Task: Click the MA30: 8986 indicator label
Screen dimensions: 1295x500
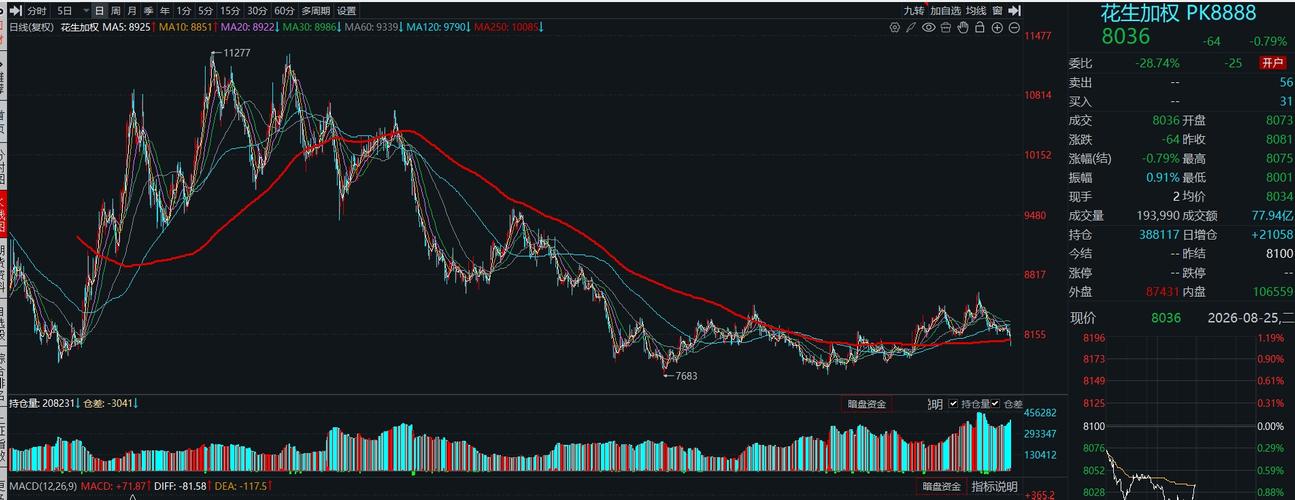Action: [310, 28]
